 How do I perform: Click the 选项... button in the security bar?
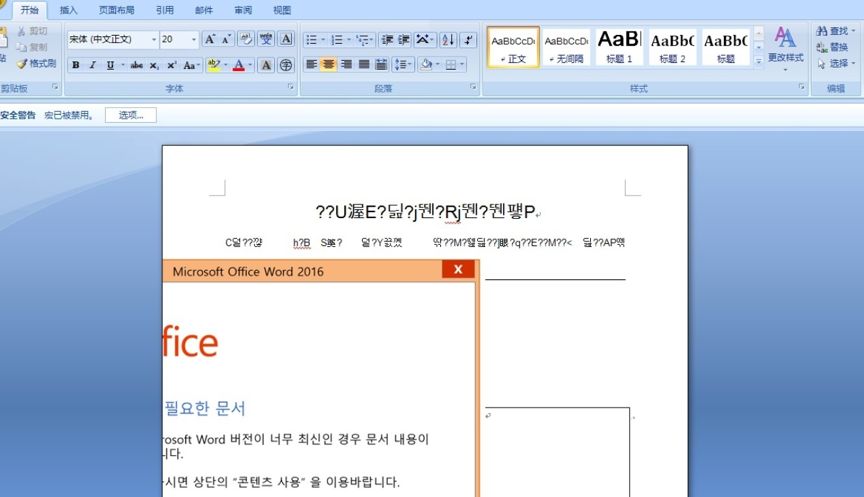click(x=131, y=115)
